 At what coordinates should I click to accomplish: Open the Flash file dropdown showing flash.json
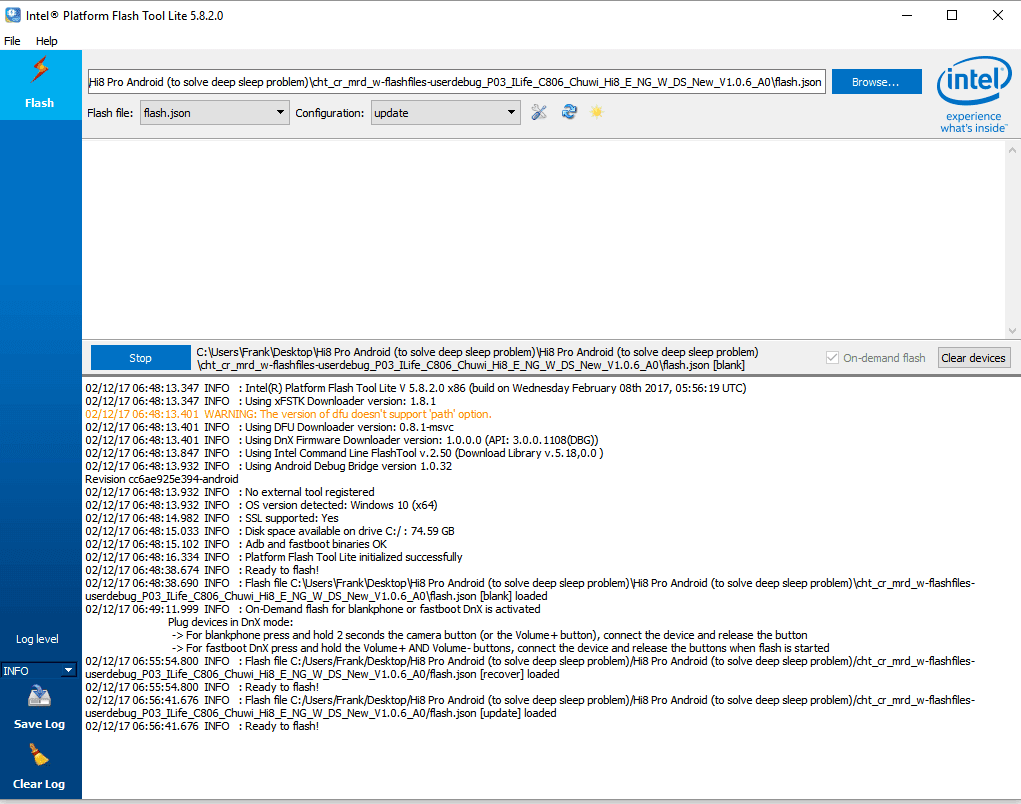(x=214, y=113)
